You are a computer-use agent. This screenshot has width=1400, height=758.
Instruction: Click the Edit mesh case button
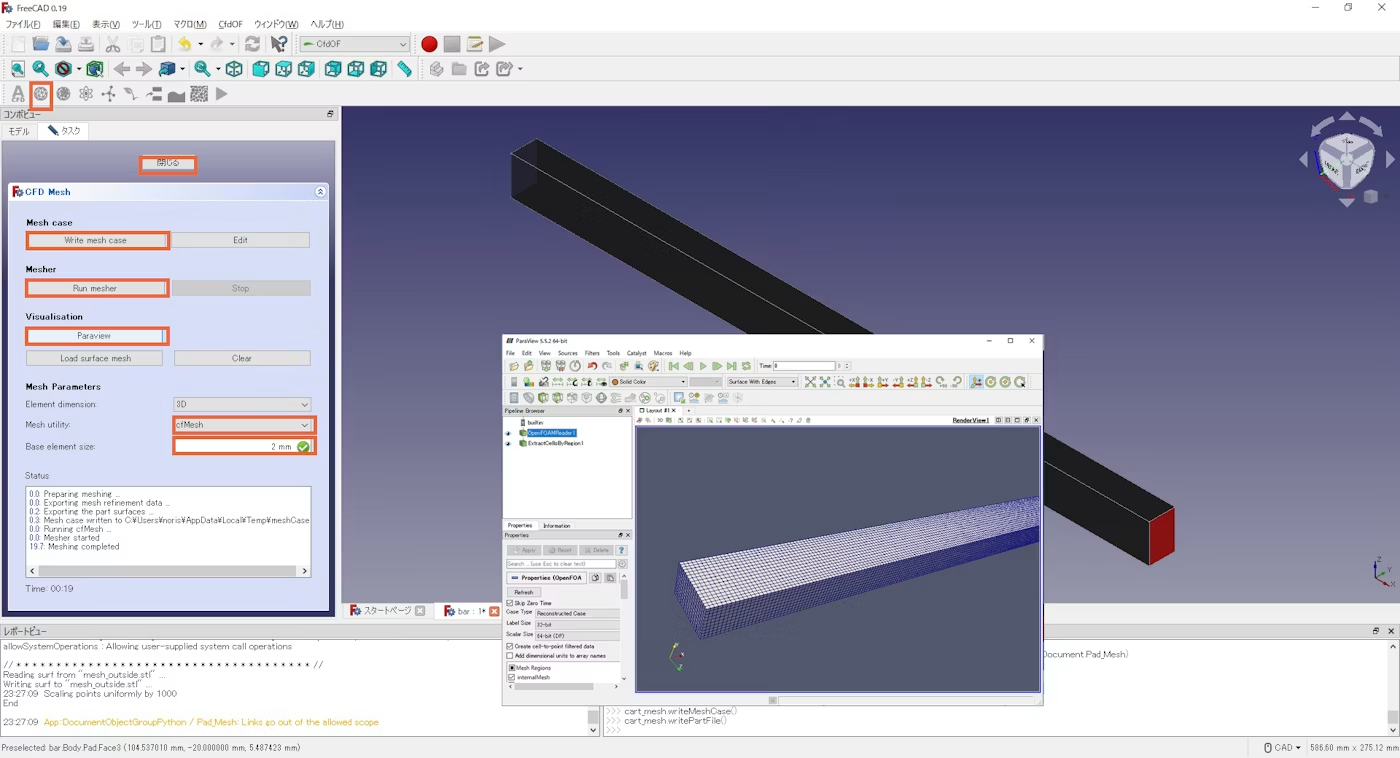240,240
